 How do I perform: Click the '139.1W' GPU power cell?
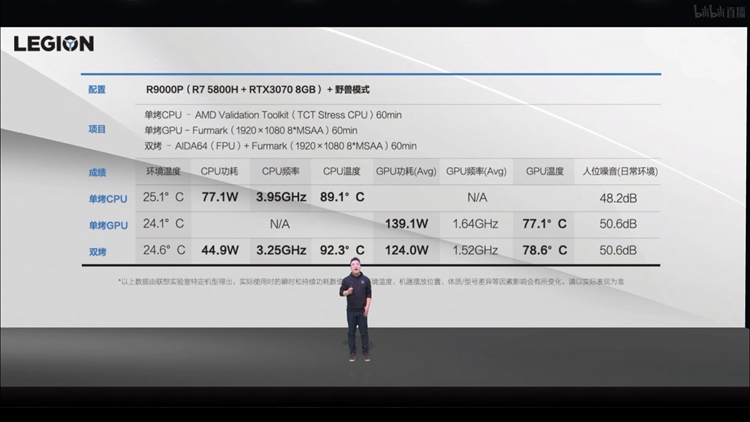click(407, 223)
